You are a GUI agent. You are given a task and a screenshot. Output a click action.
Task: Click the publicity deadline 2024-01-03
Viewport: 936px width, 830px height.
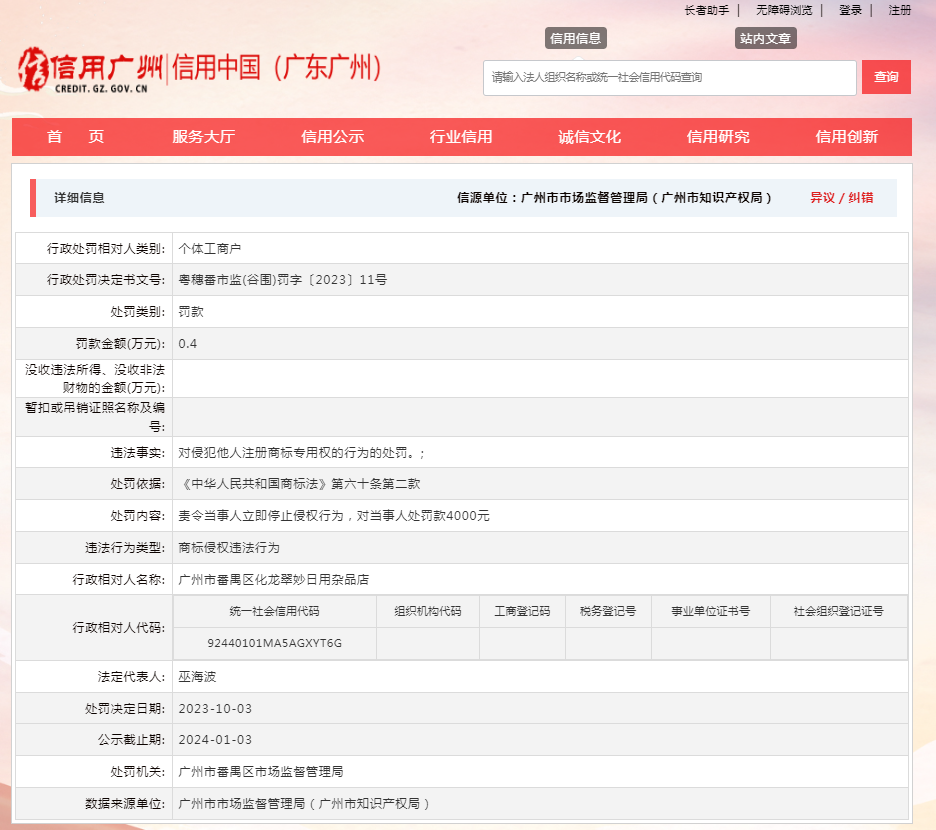215,739
